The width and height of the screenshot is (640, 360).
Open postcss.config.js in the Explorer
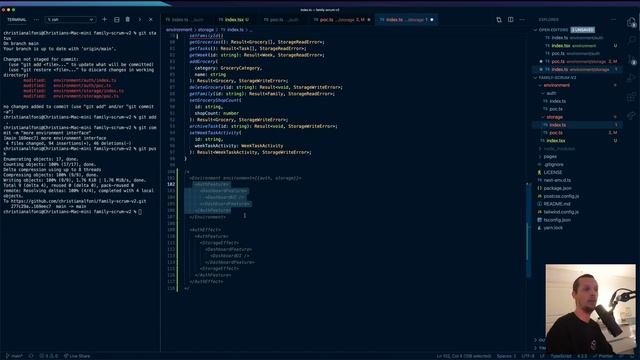(561, 196)
